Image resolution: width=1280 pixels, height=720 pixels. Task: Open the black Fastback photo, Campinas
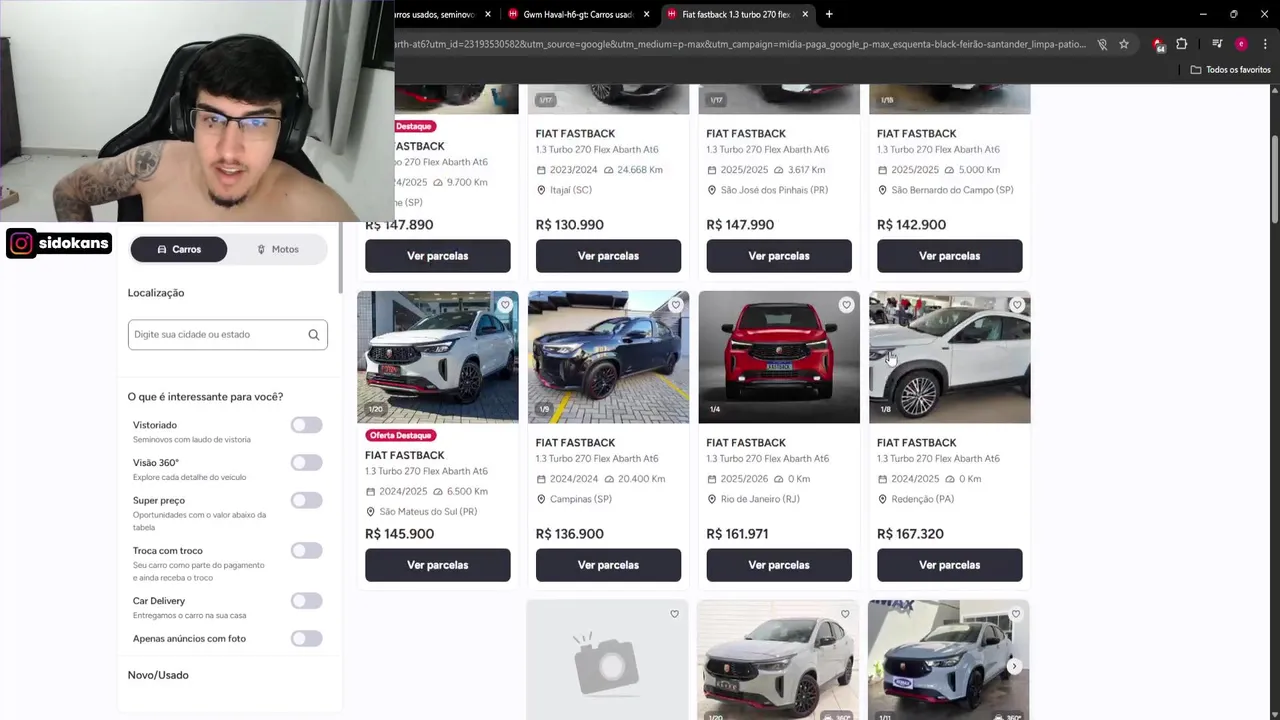pyautogui.click(x=608, y=357)
